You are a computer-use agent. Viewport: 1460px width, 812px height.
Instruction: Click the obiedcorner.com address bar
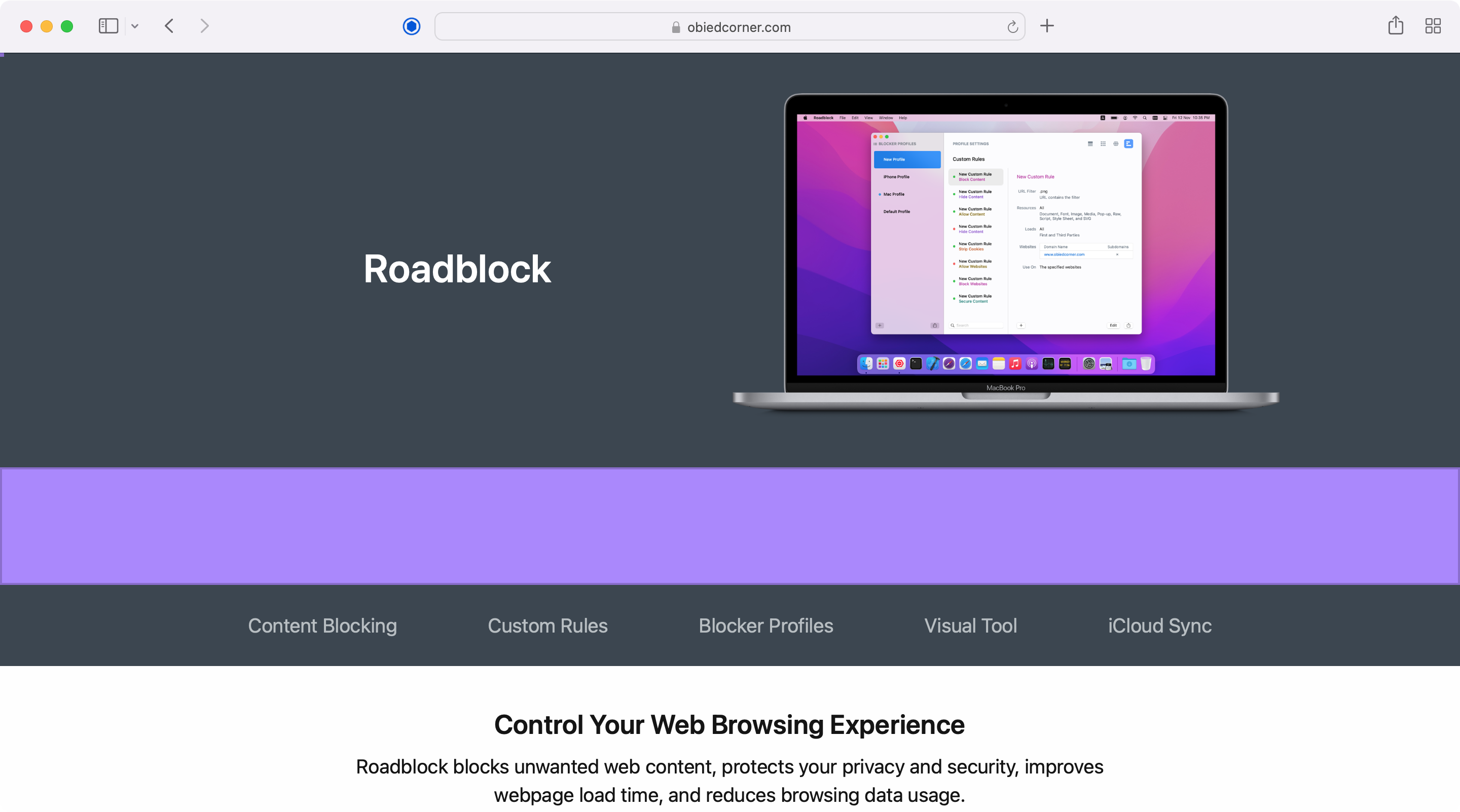coord(729,27)
